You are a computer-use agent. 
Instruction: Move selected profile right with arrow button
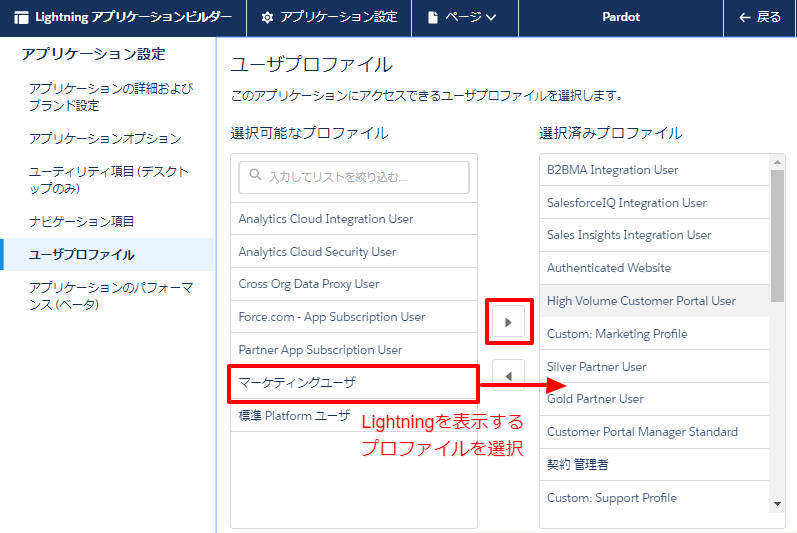[x=508, y=322]
